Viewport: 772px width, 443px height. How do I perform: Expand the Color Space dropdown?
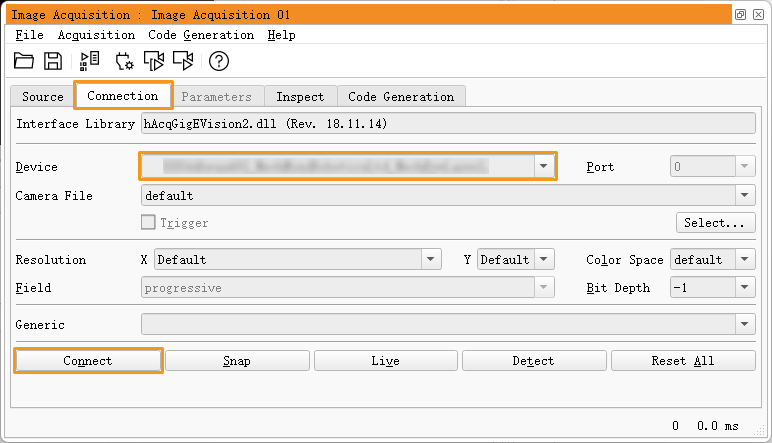coord(745,260)
